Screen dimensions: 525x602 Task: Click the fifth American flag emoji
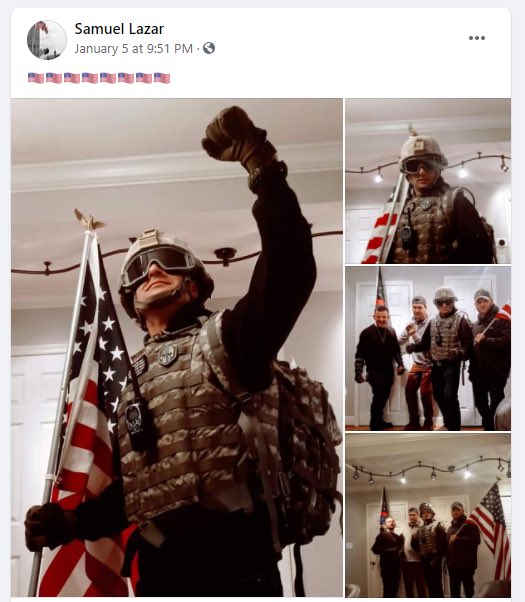click(x=108, y=78)
